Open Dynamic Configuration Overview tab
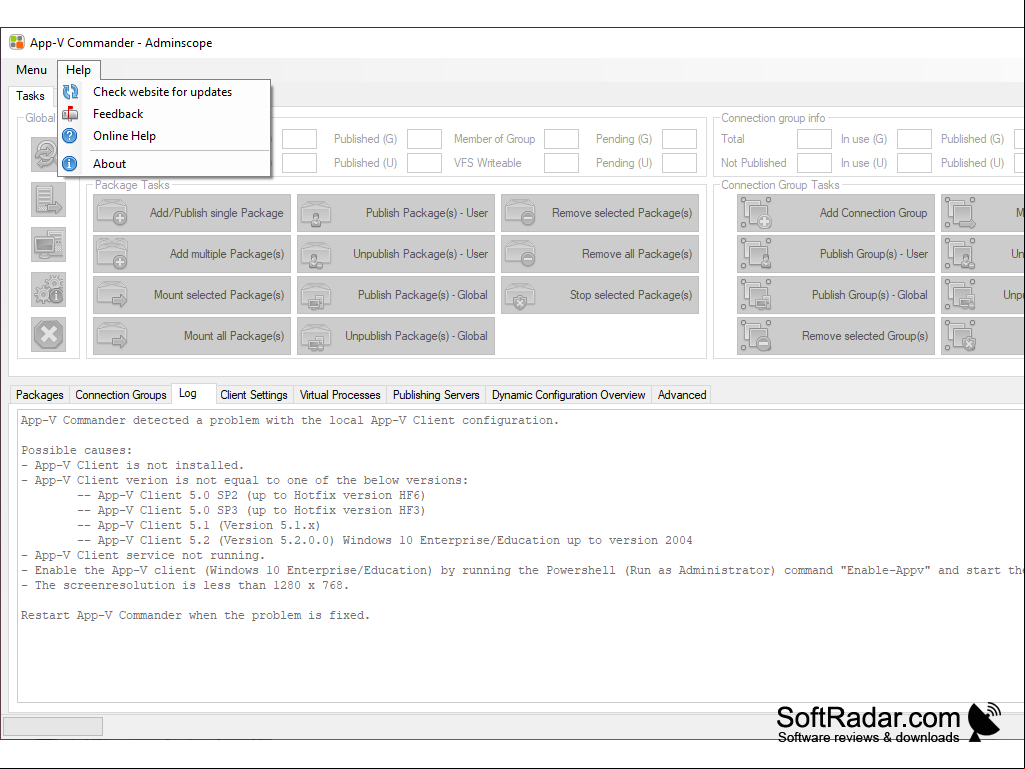The image size is (1025, 769). [569, 395]
